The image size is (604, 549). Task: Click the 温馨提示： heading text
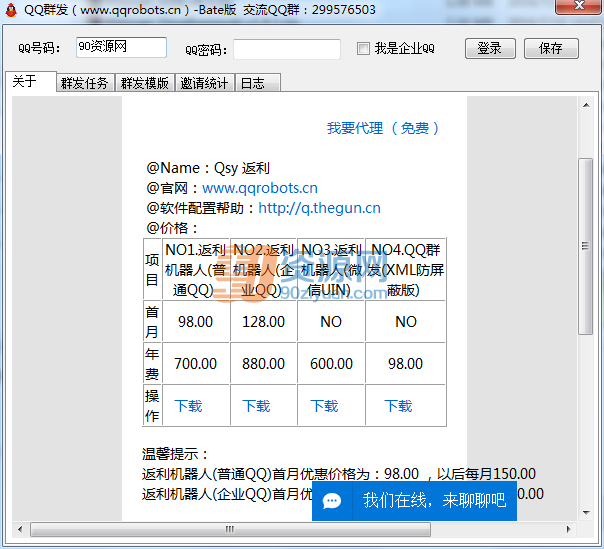(x=175, y=454)
